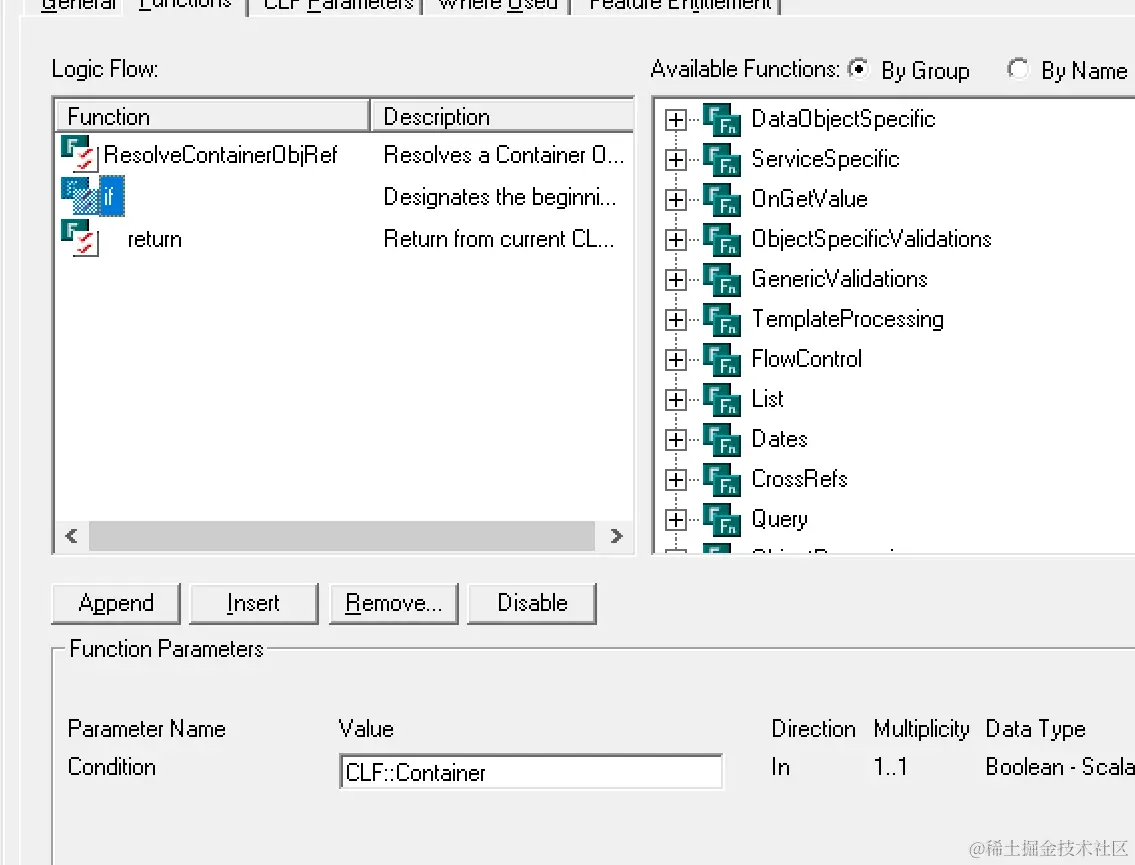The image size is (1135, 865).
Task: Click the ResolveContainerObjRef function icon
Action: pos(80,155)
